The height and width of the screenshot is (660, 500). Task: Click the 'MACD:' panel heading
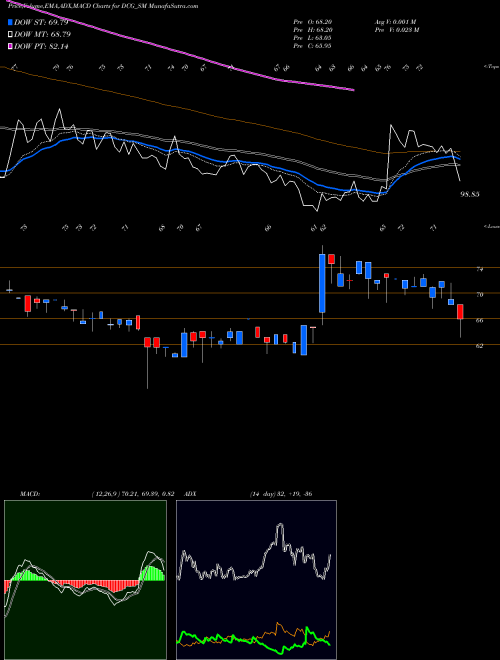coord(30,494)
